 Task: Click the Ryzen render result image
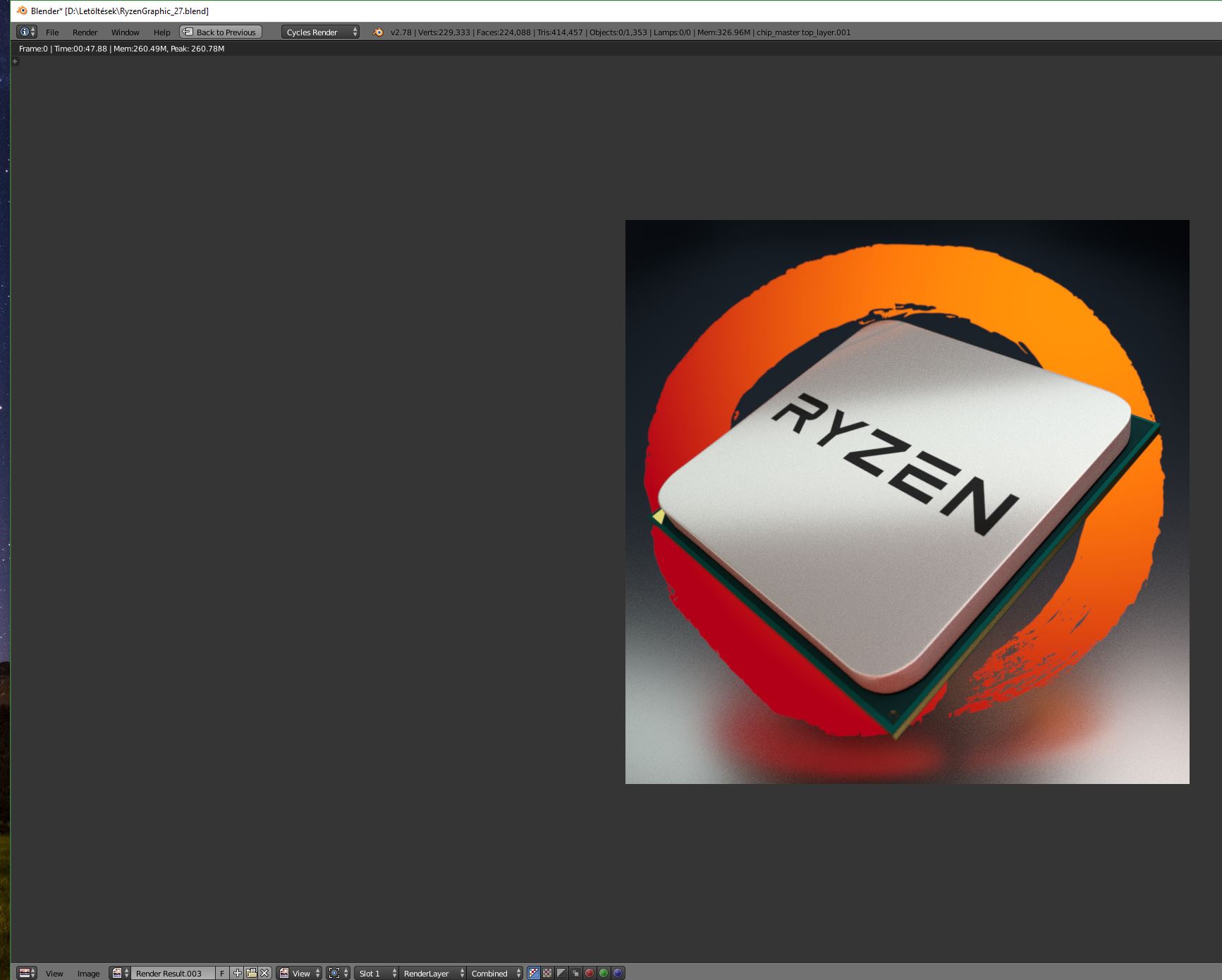coord(907,501)
